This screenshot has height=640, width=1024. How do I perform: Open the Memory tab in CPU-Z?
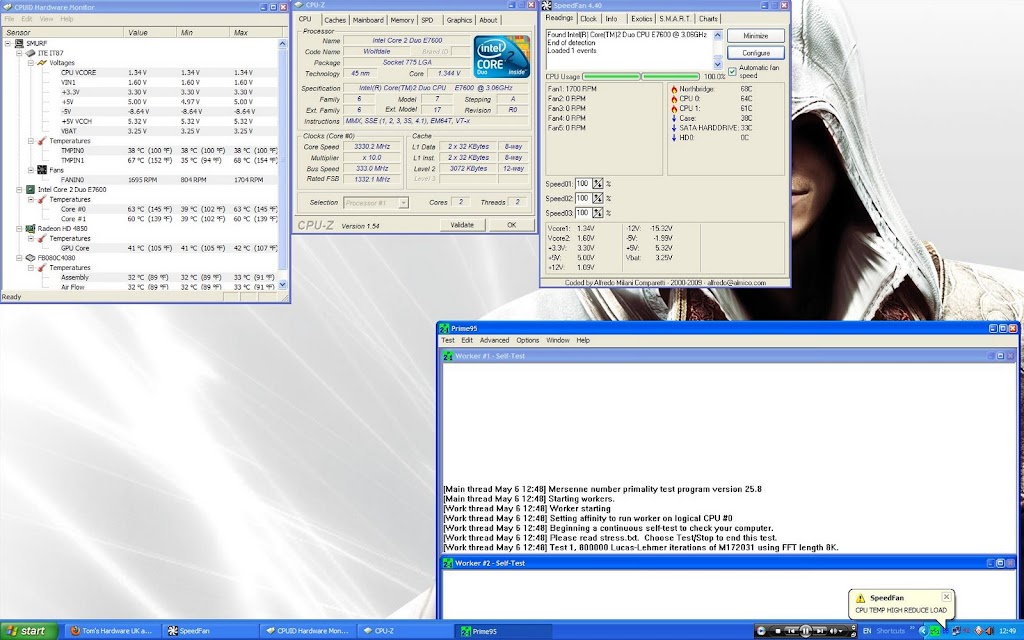[x=402, y=20]
